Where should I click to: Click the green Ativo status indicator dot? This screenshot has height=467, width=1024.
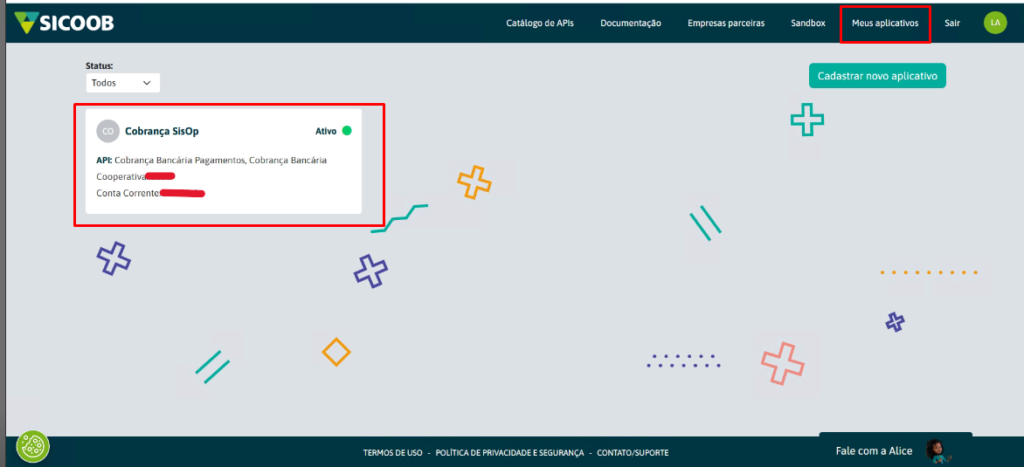click(347, 130)
